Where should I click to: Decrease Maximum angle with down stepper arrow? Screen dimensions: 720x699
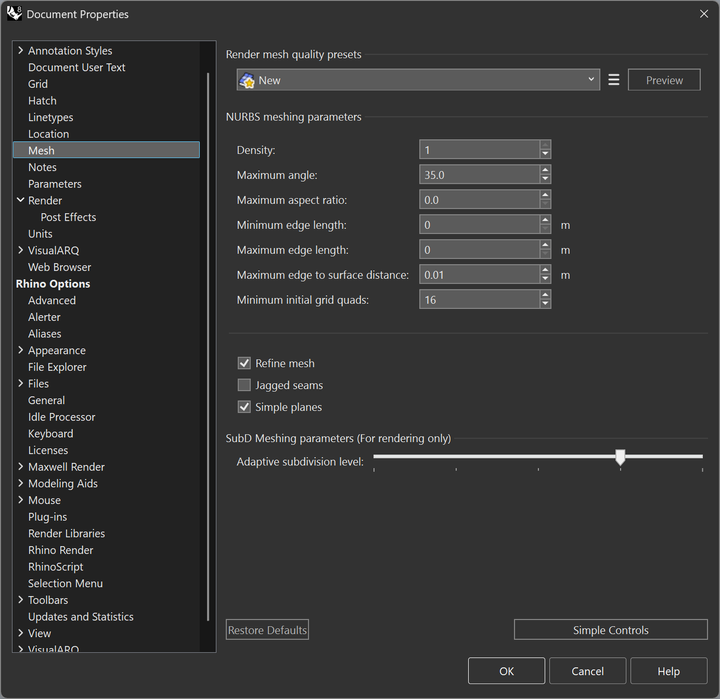coord(545,180)
